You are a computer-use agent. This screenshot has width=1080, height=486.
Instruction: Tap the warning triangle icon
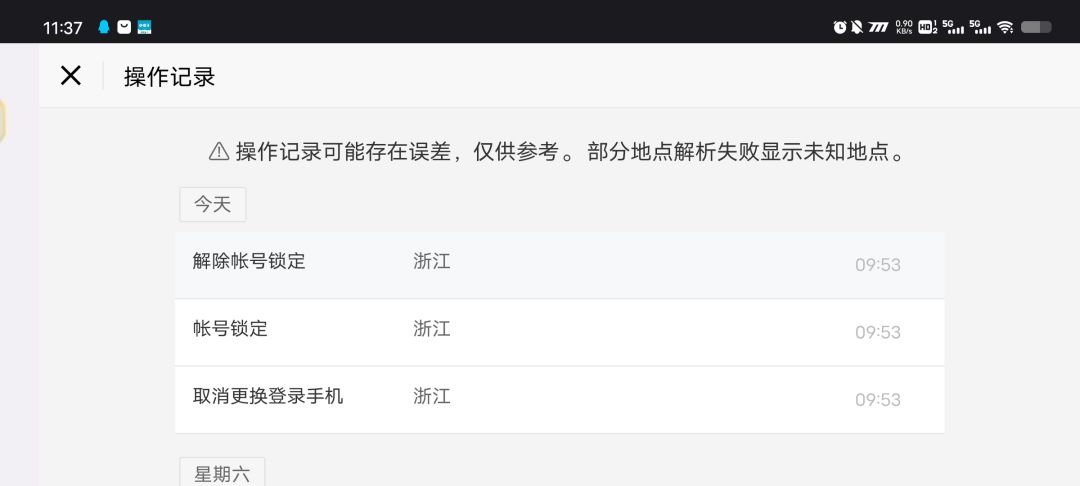pyautogui.click(x=218, y=151)
